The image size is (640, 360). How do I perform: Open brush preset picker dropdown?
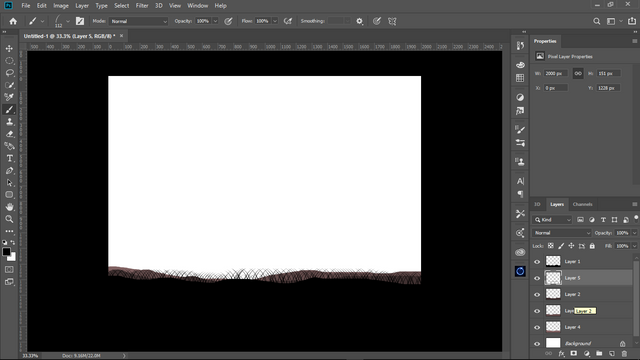coord(68,21)
